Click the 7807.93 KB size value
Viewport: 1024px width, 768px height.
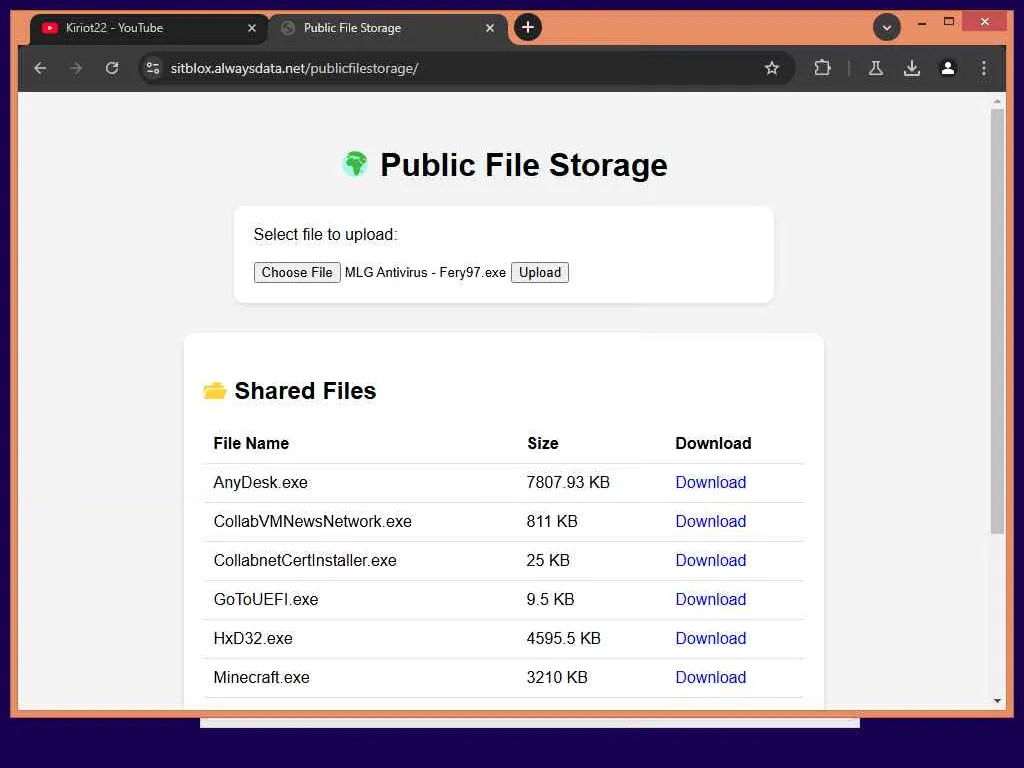click(568, 483)
